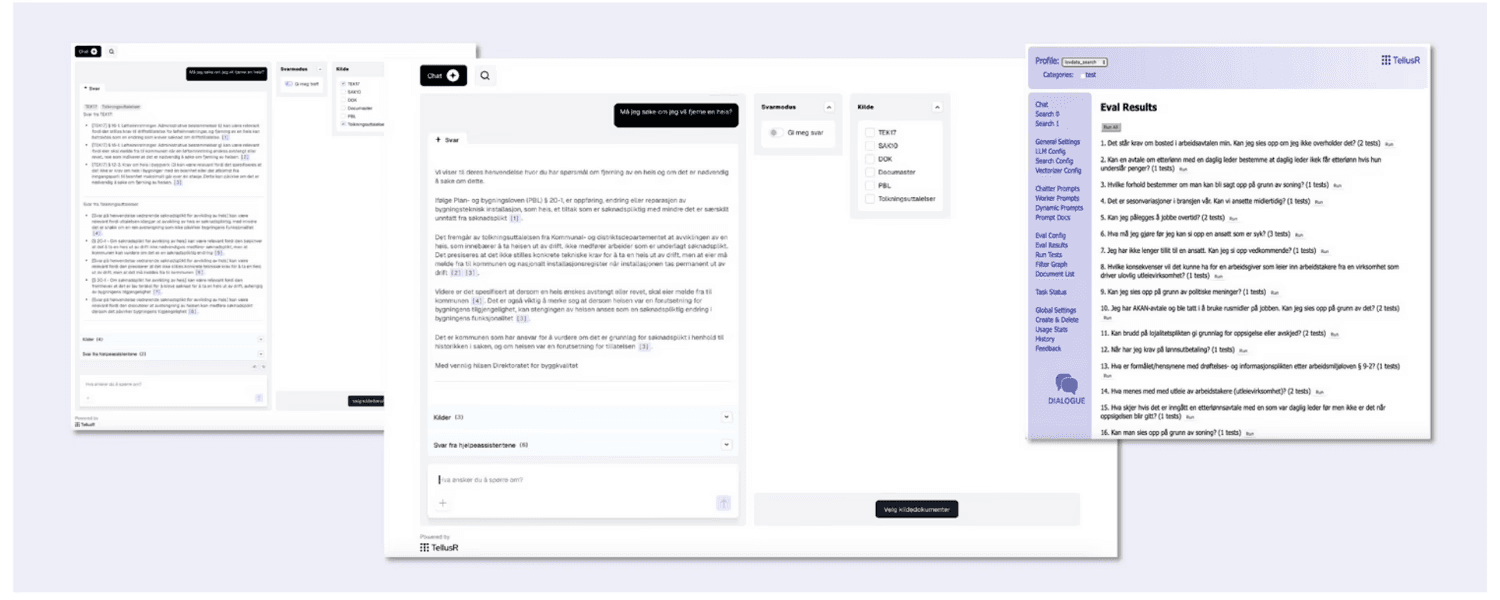Open General Settings in Eval sidebar
Image resolution: width=1500 pixels, height=600 pixels.
pyautogui.click(x=1058, y=142)
